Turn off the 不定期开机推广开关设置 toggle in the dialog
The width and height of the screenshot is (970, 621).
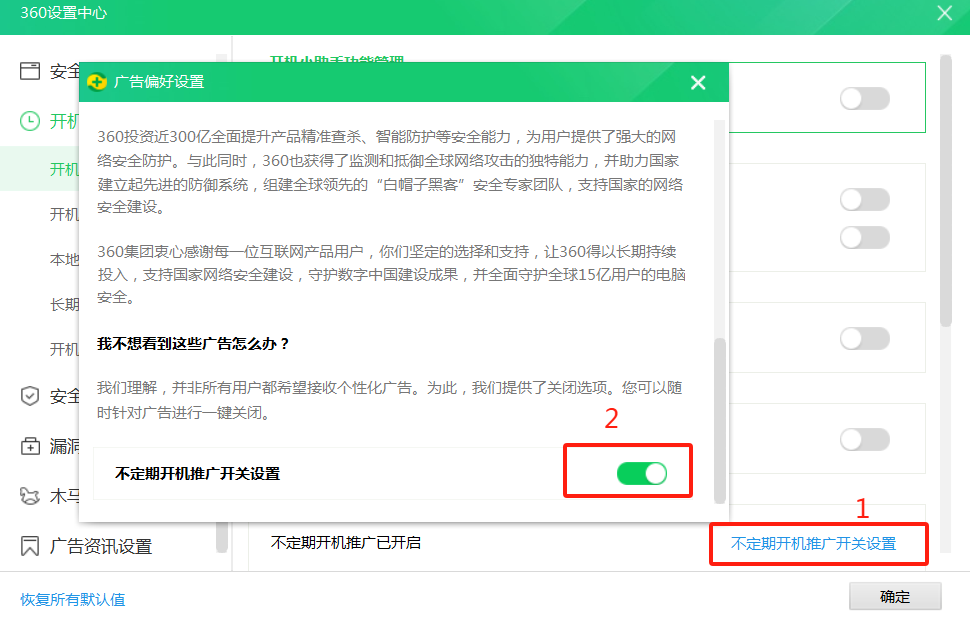point(642,474)
